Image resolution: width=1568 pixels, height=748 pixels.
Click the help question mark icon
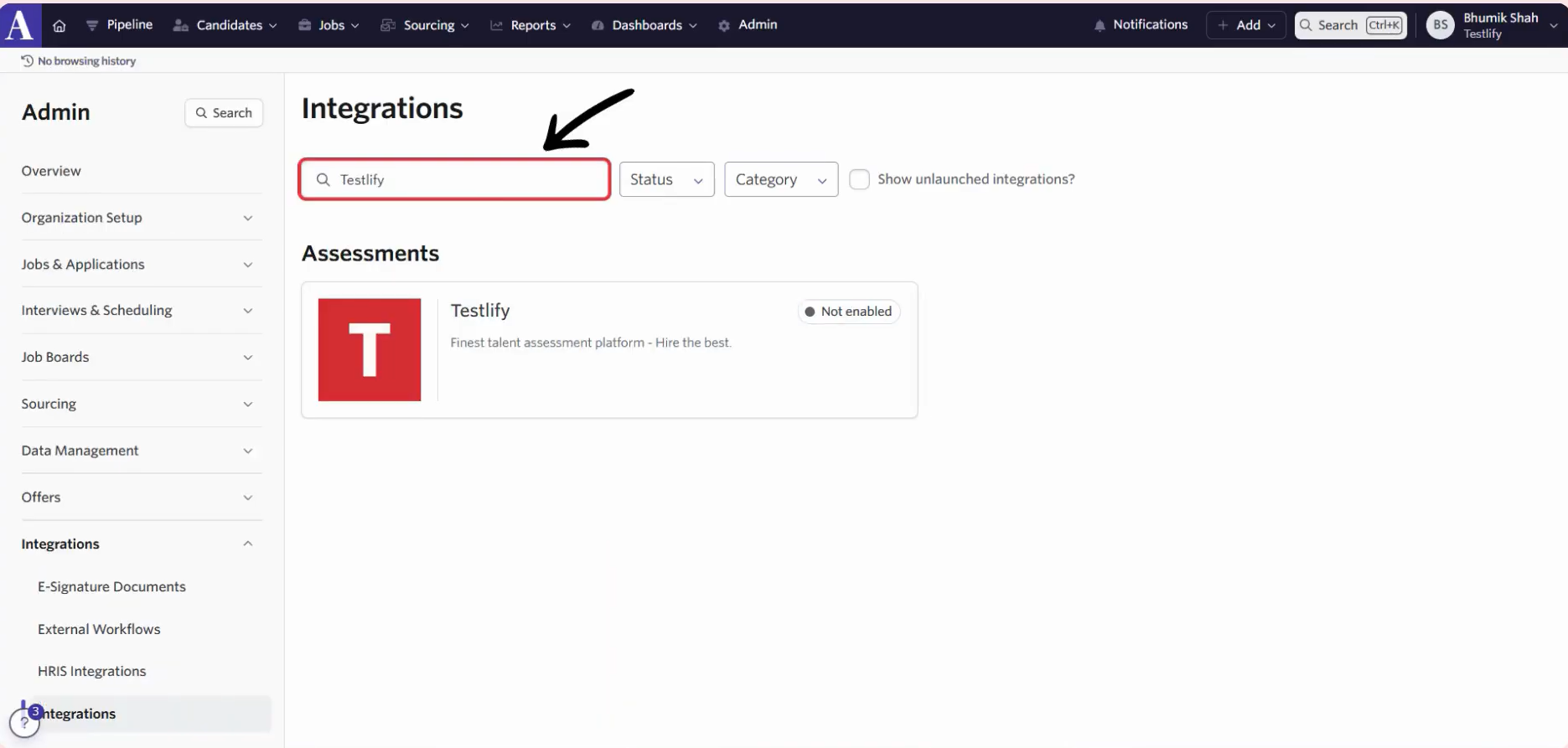pyautogui.click(x=24, y=723)
